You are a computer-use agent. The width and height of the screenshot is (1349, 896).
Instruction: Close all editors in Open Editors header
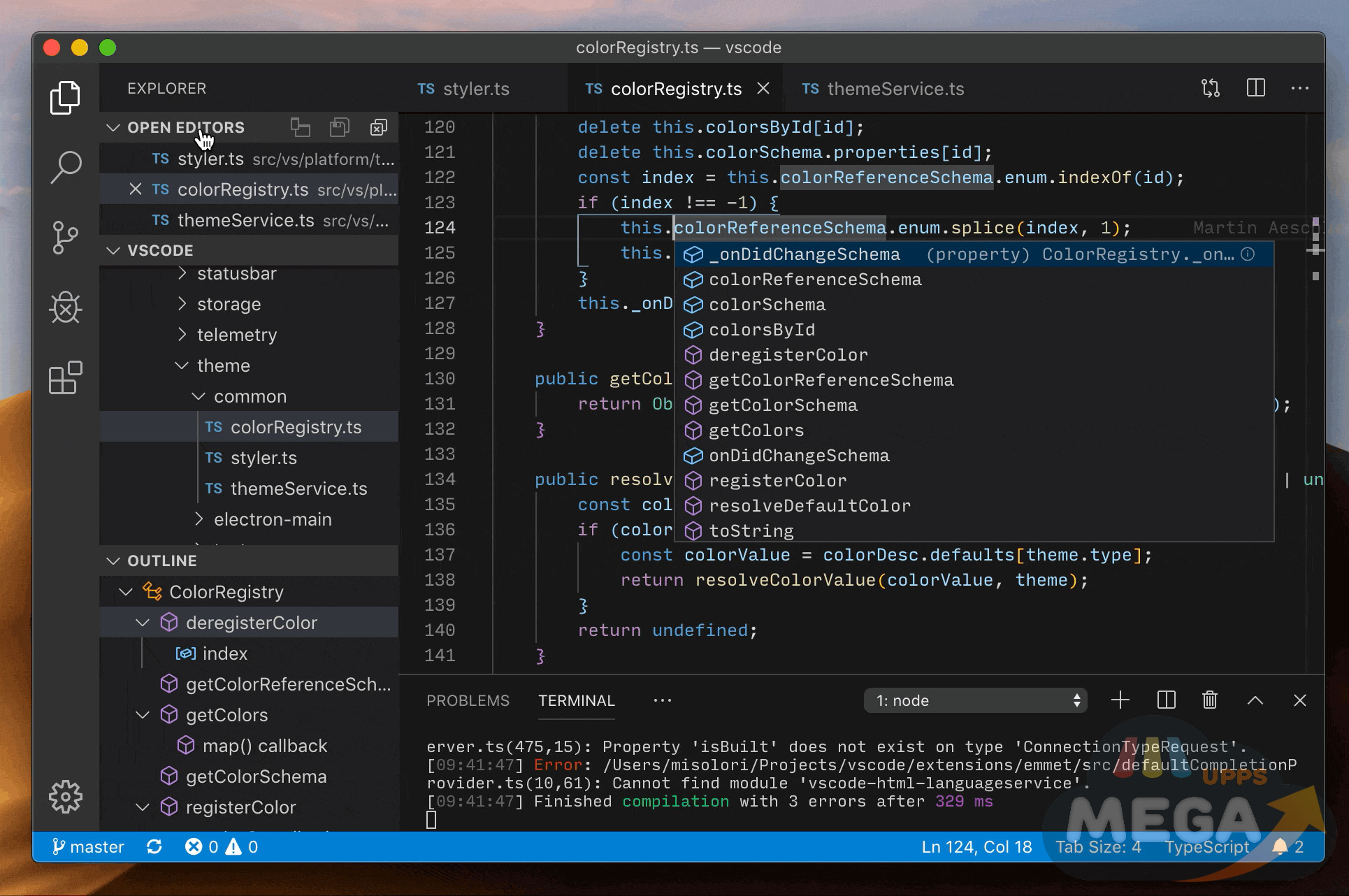379,127
